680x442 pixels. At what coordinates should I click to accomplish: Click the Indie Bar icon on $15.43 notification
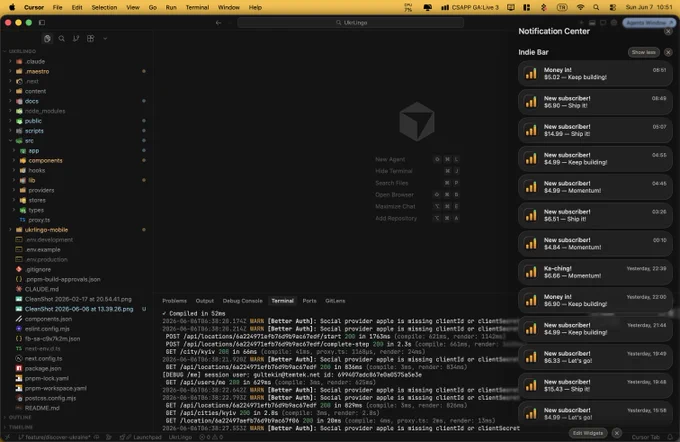coord(531,386)
